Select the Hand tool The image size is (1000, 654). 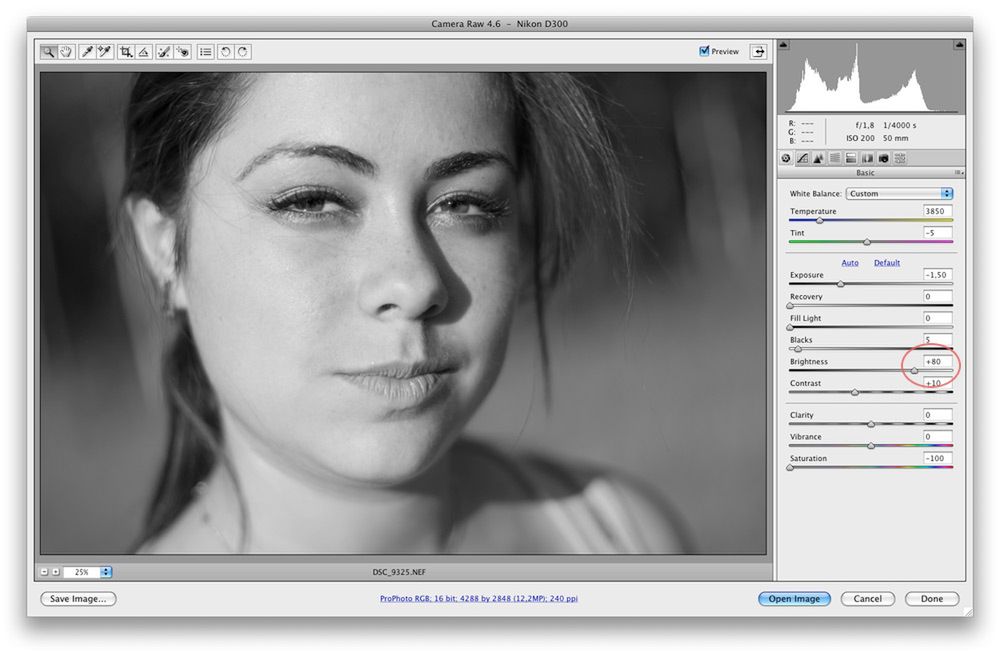(66, 52)
